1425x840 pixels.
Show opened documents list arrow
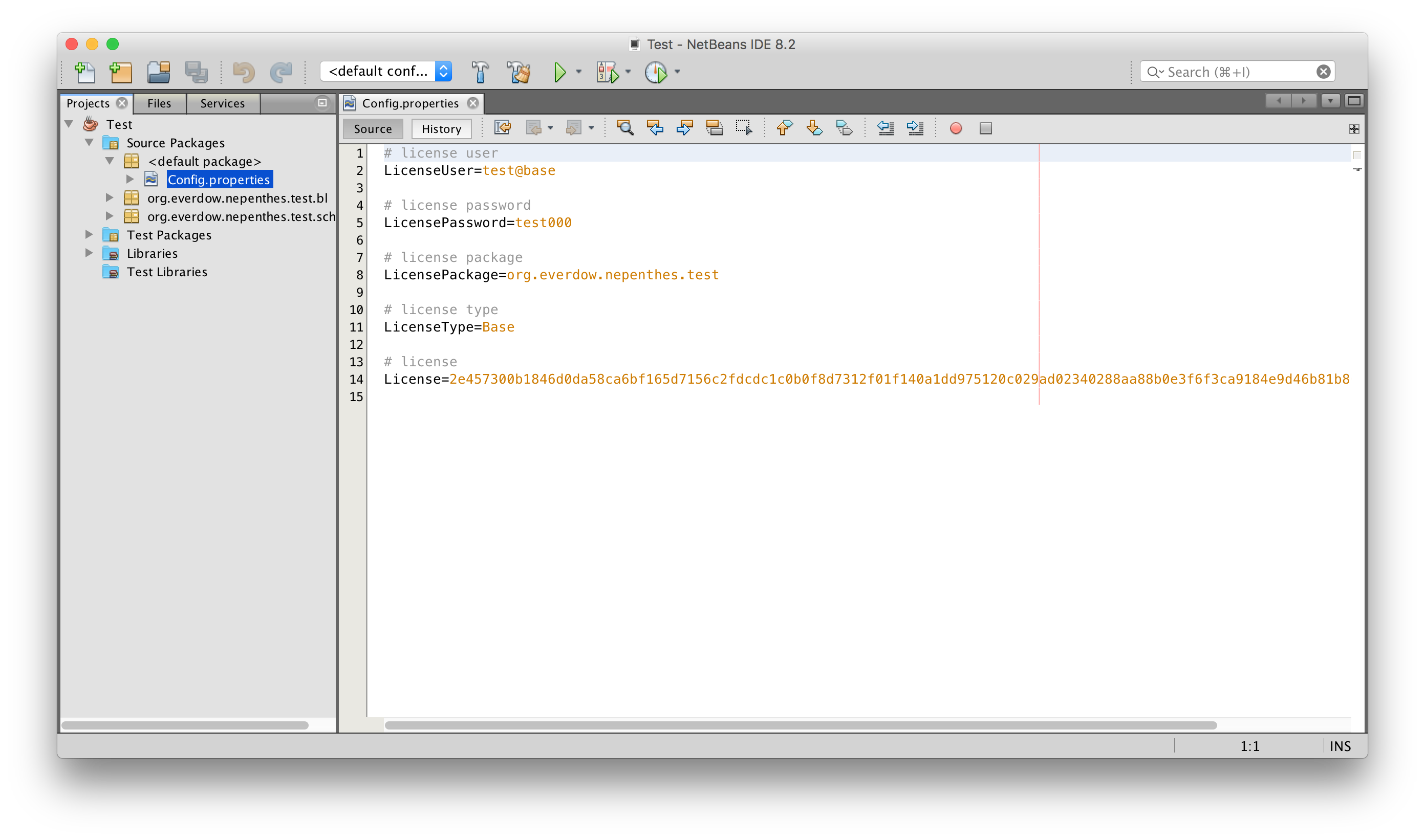coord(1330,101)
